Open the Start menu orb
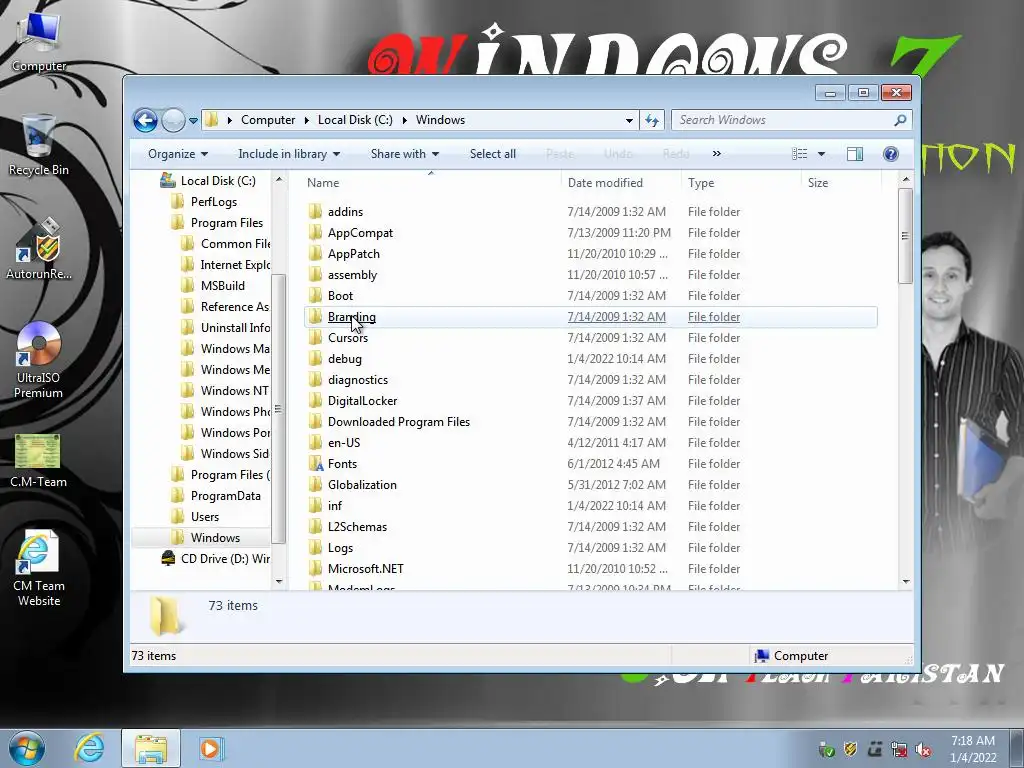 [x=27, y=748]
